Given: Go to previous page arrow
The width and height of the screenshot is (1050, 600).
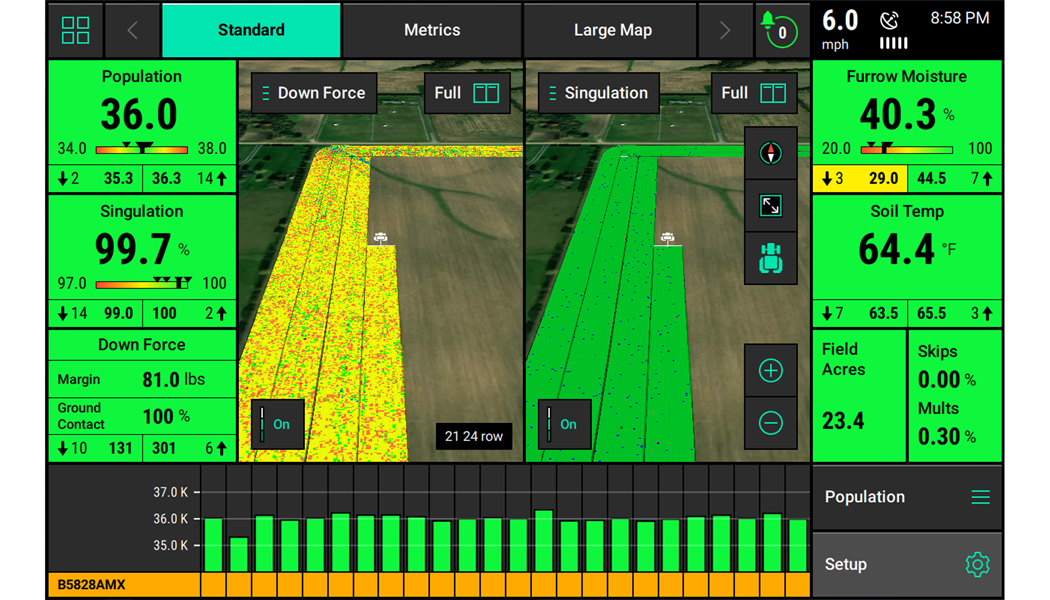Looking at the screenshot, I should click(x=132, y=30).
